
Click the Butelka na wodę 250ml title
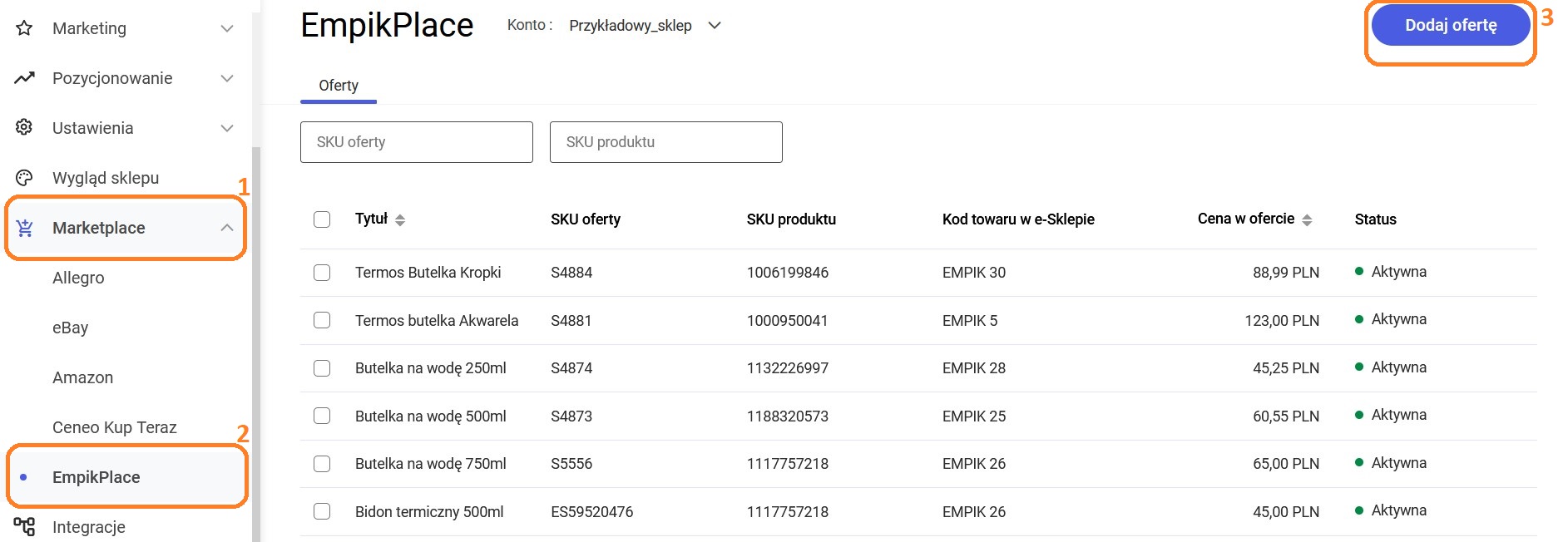tap(431, 368)
